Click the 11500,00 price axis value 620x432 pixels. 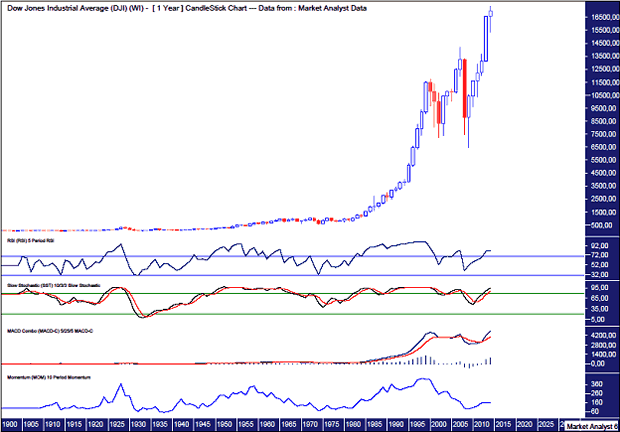point(605,82)
